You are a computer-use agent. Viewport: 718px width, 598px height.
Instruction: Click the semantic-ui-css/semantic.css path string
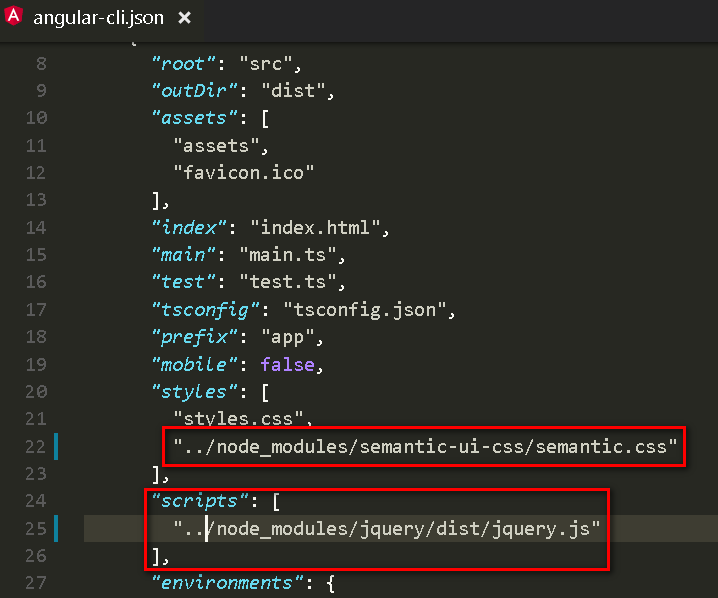click(x=425, y=446)
